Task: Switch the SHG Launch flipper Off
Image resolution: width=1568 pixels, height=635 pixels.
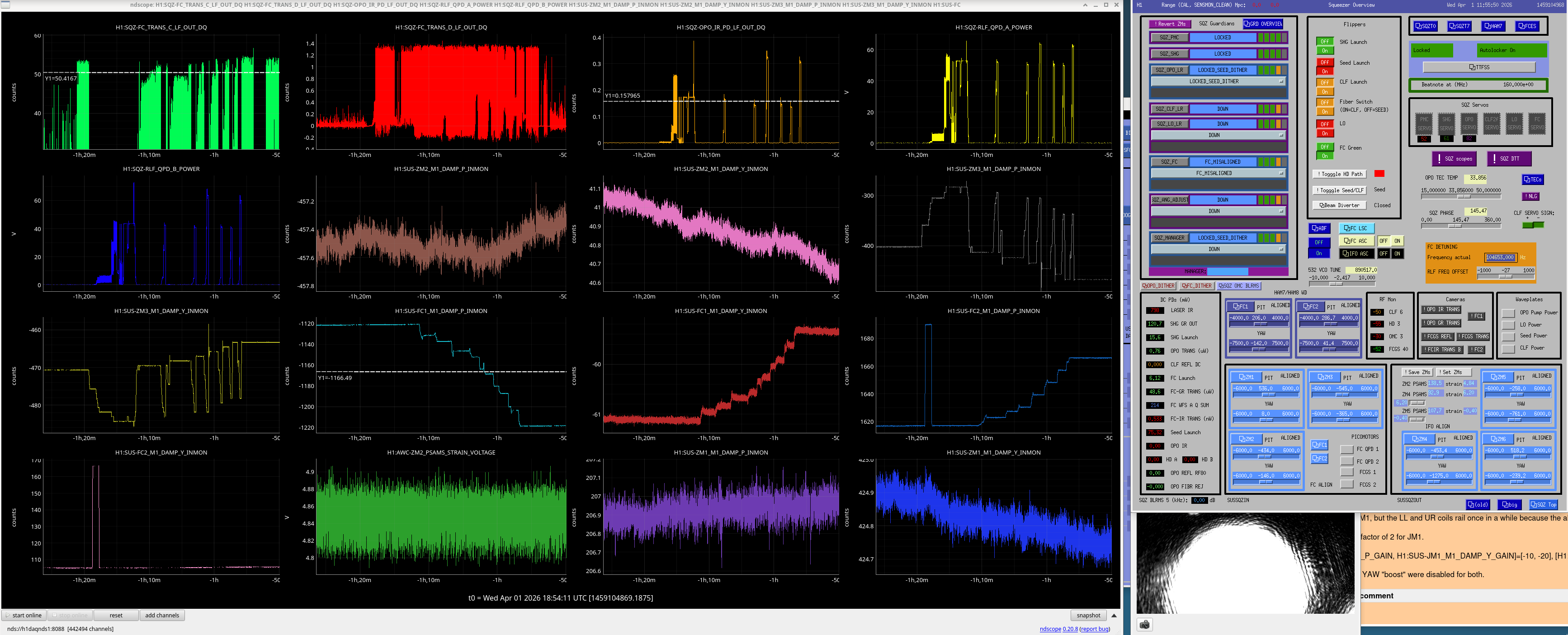Action: 1324,42
